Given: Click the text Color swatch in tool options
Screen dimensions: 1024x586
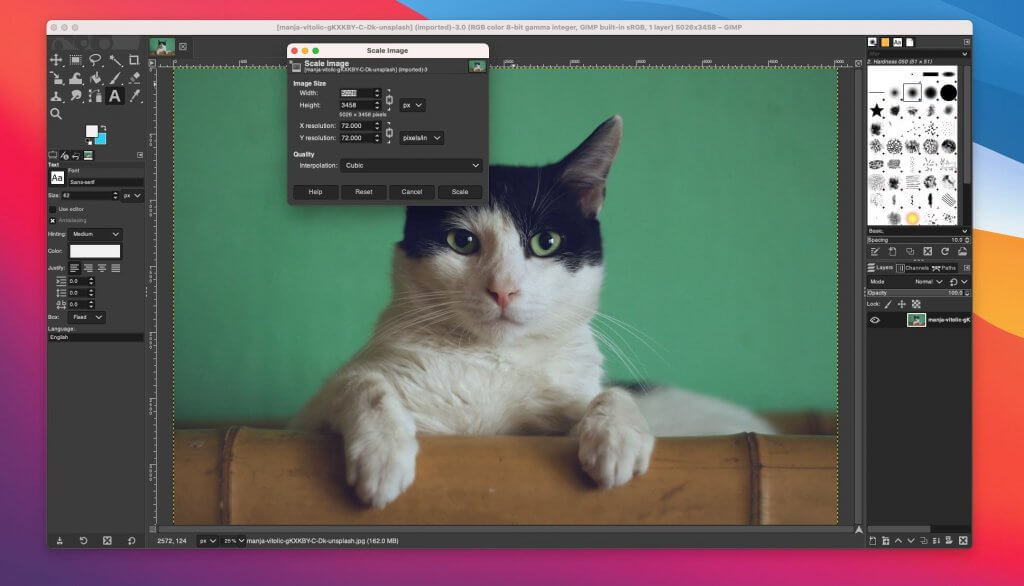Looking at the screenshot, I should (95, 252).
